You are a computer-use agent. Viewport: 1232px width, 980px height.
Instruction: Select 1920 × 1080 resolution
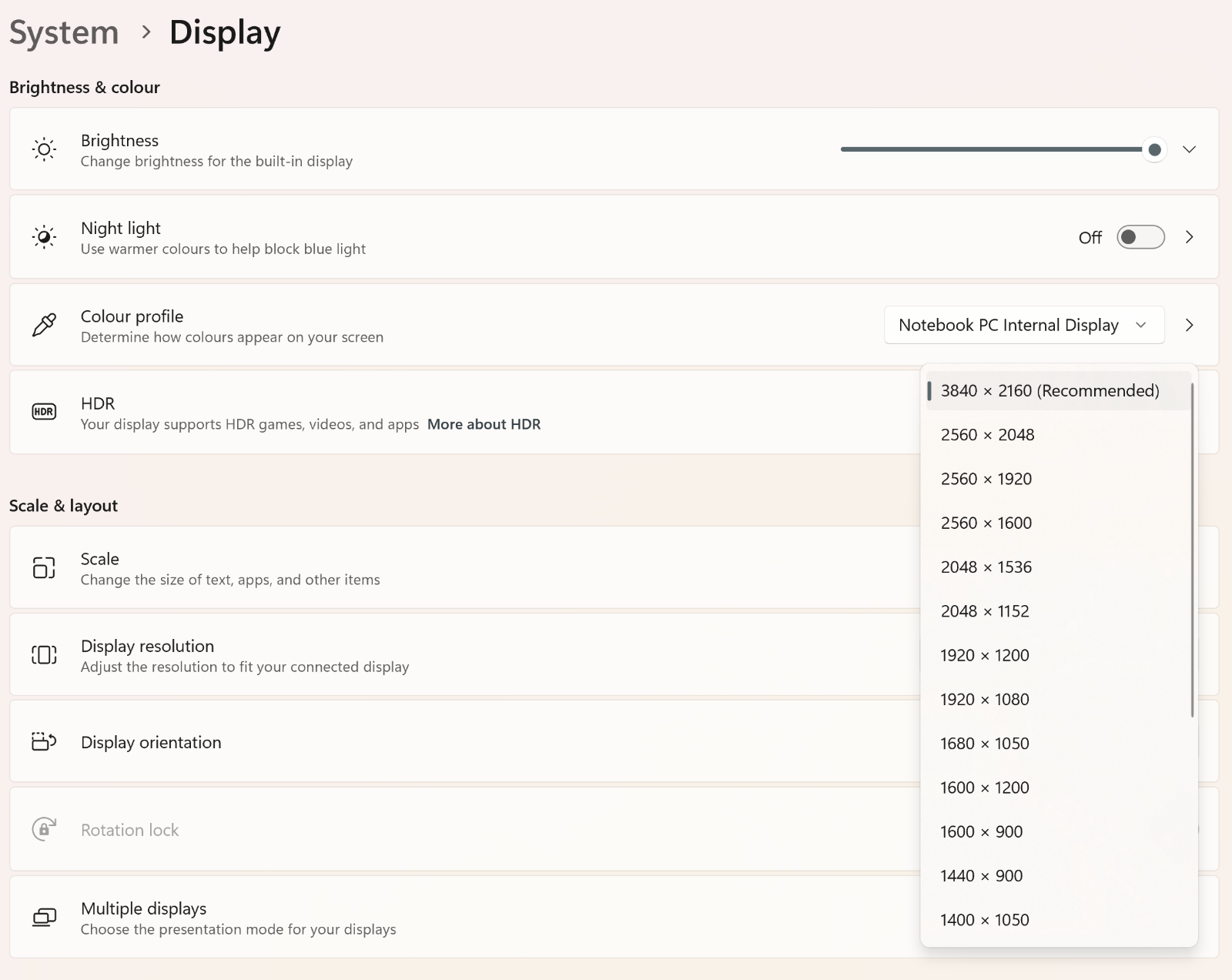coord(984,699)
